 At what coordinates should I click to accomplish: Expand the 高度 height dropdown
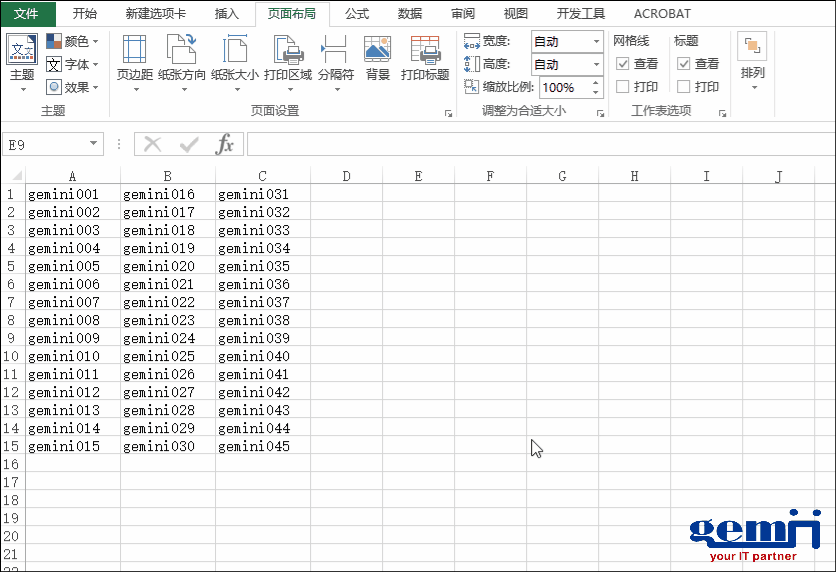pyautogui.click(x=596, y=65)
